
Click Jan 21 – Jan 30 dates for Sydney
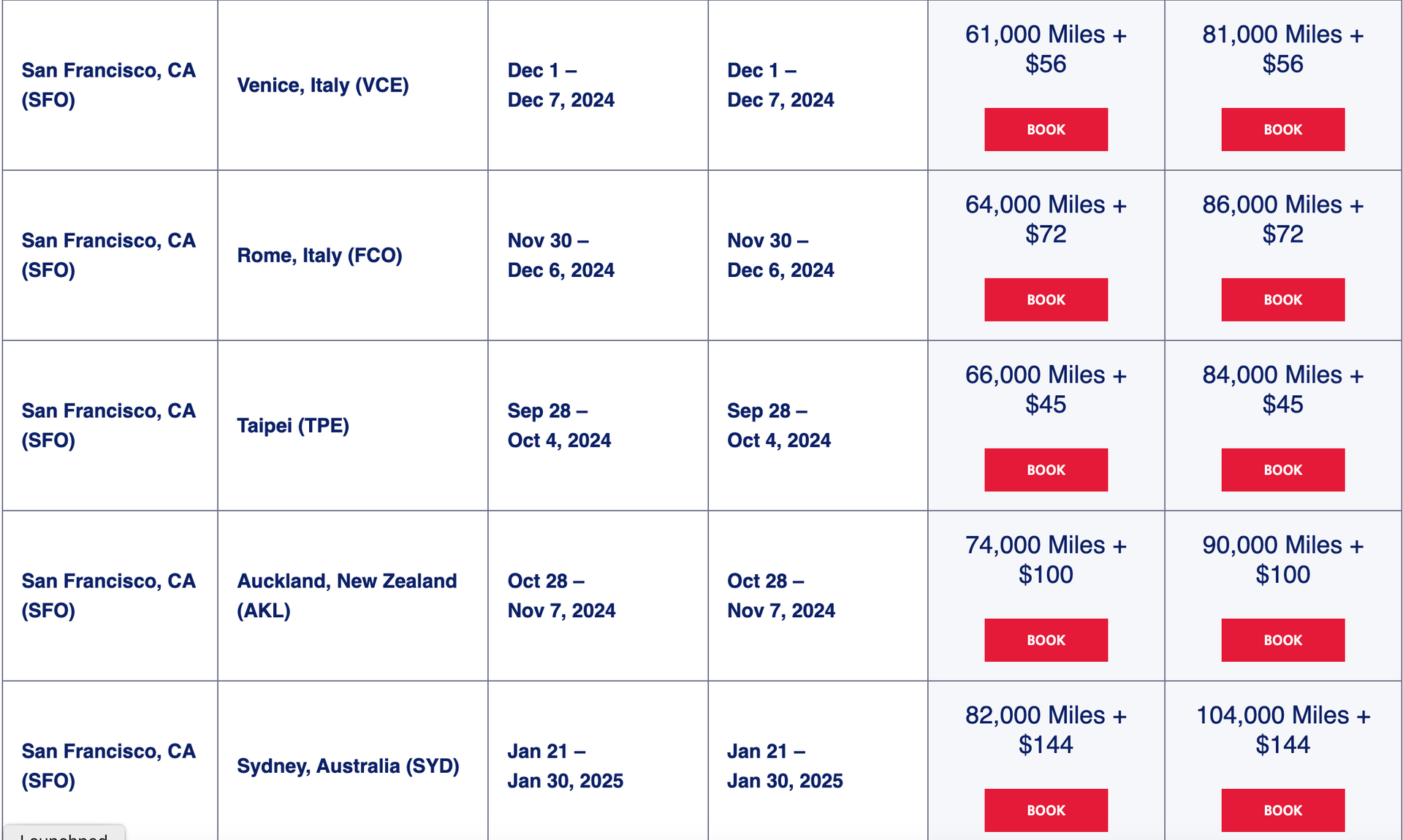[x=565, y=765]
